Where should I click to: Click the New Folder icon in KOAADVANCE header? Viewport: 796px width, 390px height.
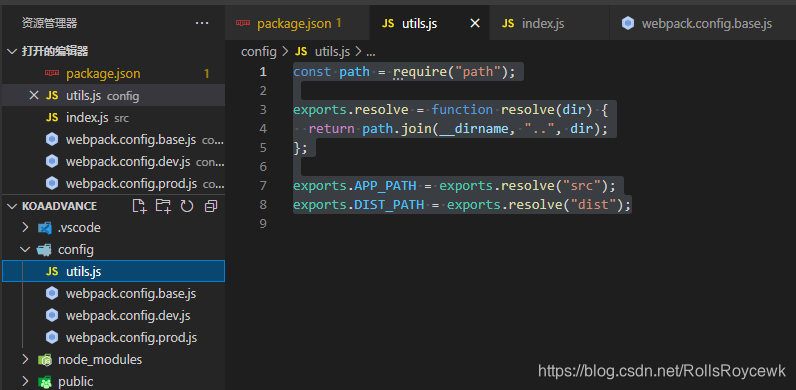[163, 206]
